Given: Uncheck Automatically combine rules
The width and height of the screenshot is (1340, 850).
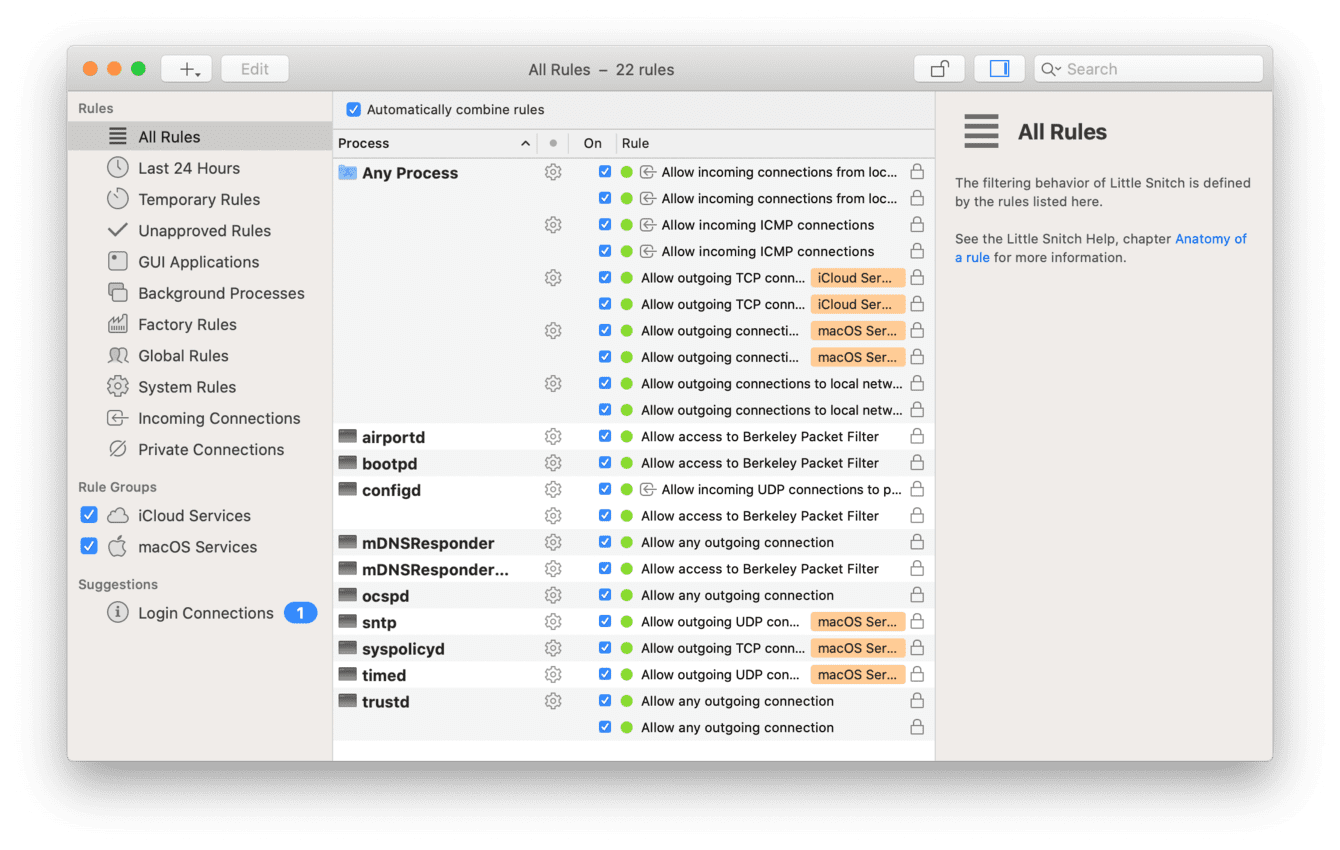Looking at the screenshot, I should click(x=353, y=110).
